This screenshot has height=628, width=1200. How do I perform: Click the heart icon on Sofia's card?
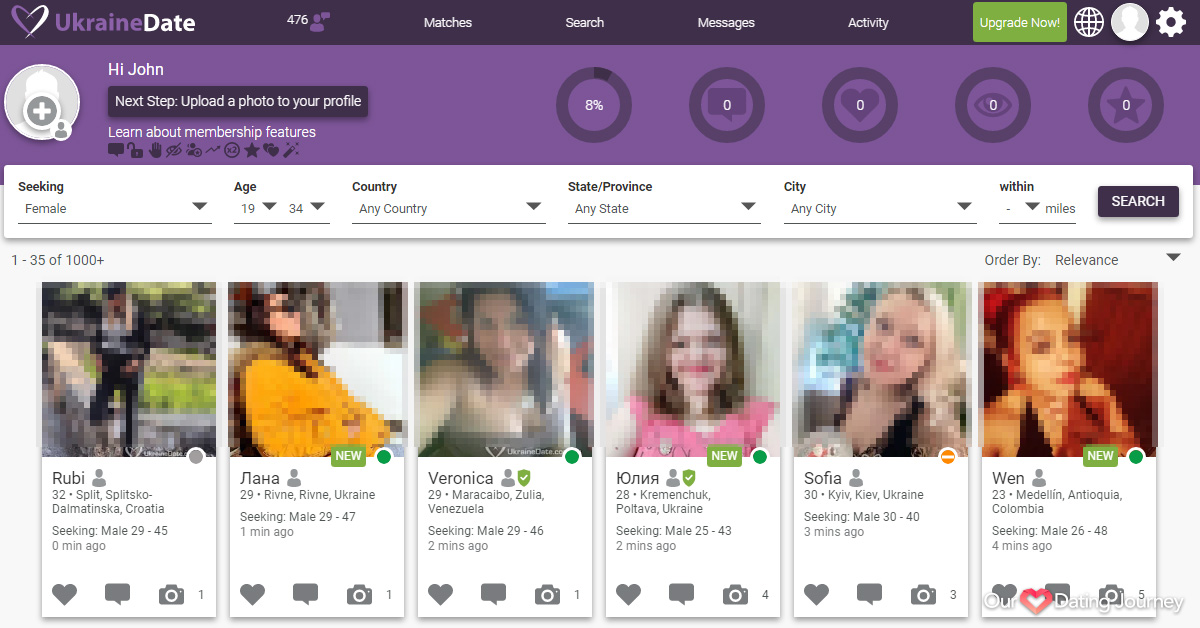click(817, 595)
